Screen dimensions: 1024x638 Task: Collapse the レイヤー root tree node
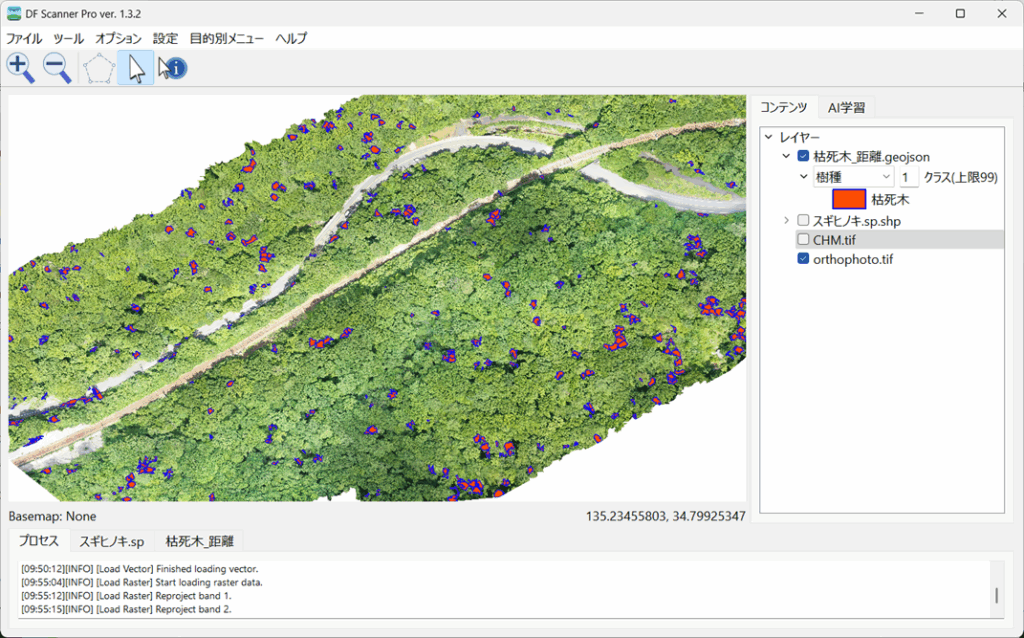(768, 137)
